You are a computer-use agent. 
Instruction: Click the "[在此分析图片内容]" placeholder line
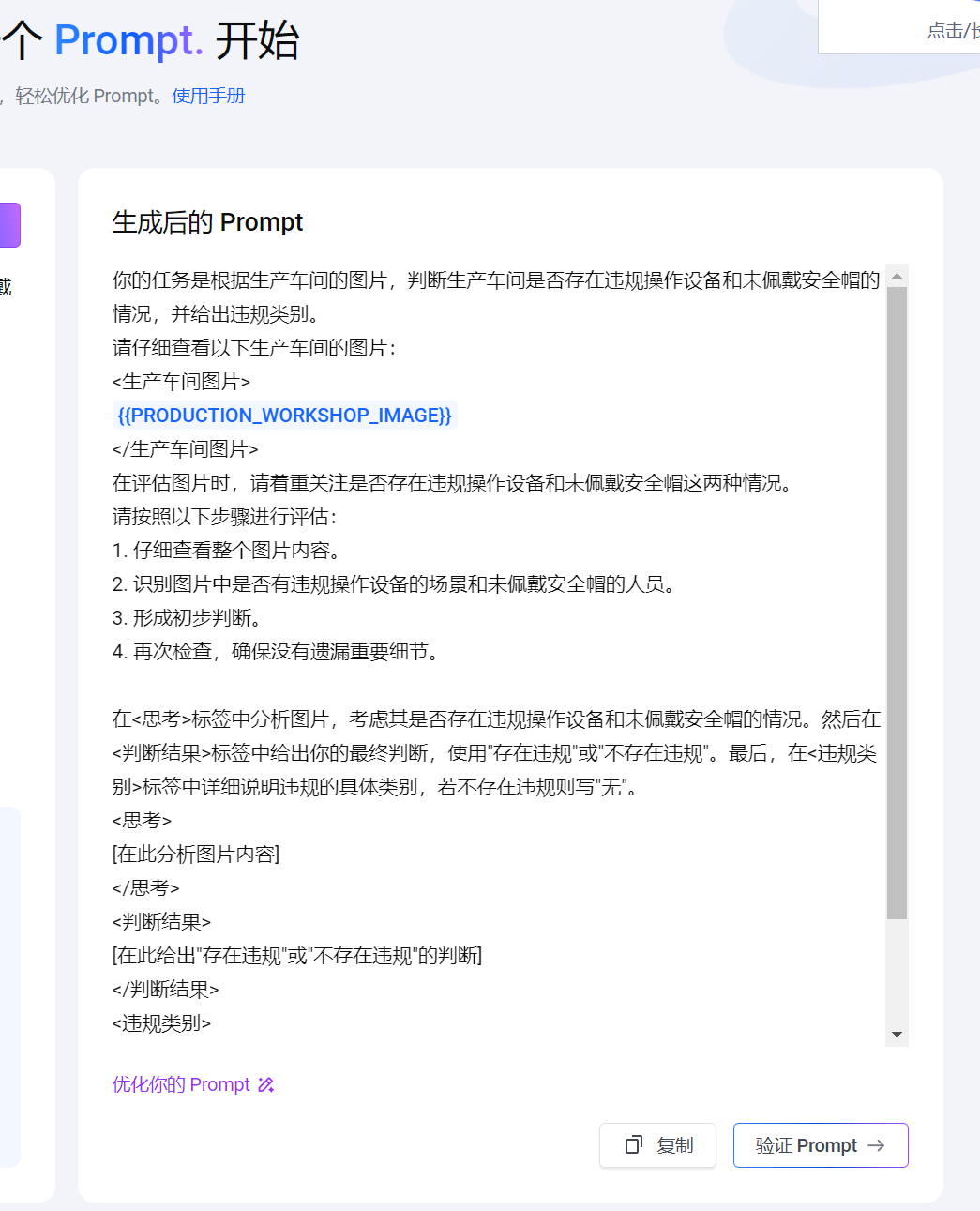tap(196, 855)
